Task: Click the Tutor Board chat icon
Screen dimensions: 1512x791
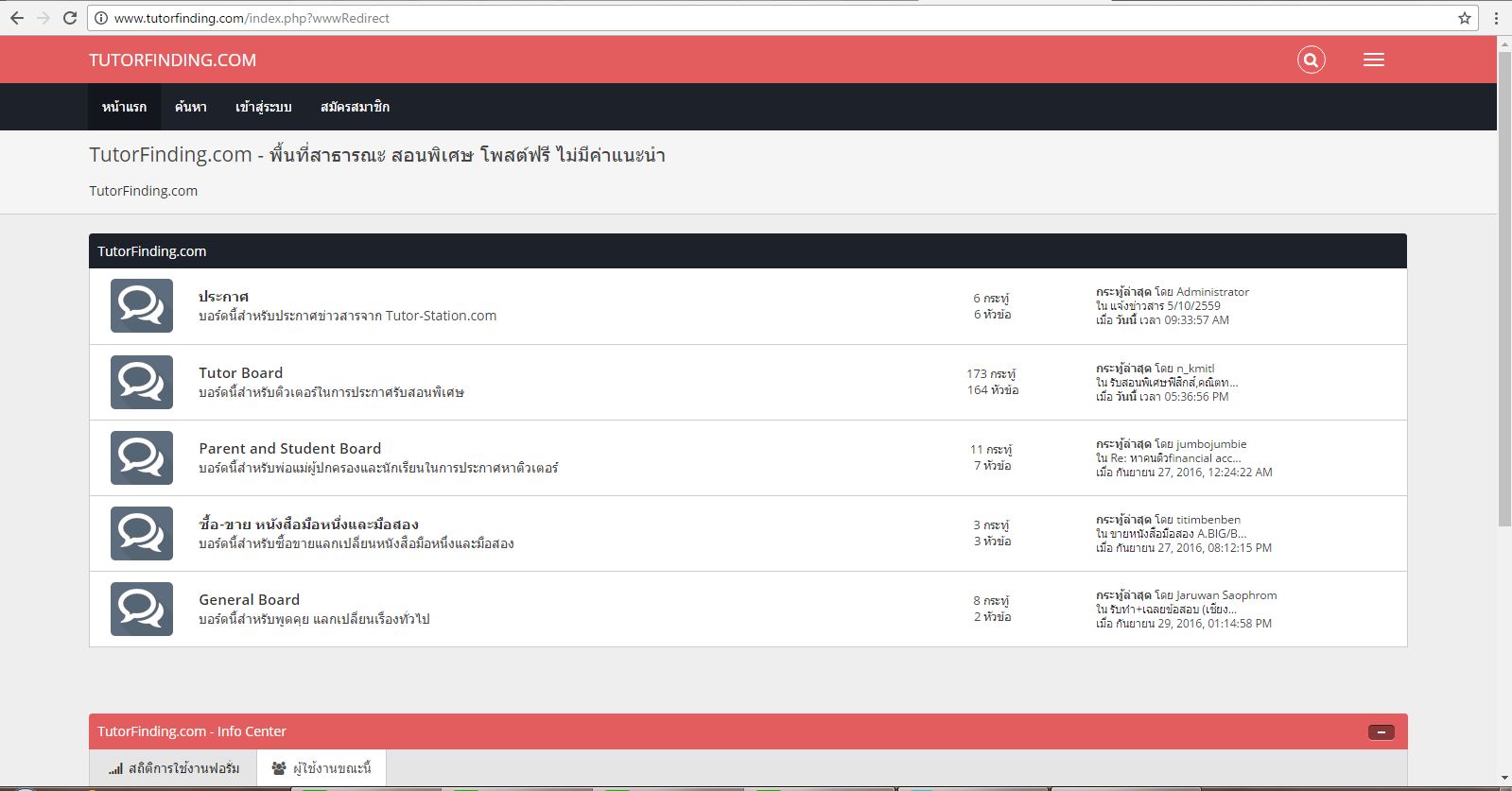Action: 142,382
